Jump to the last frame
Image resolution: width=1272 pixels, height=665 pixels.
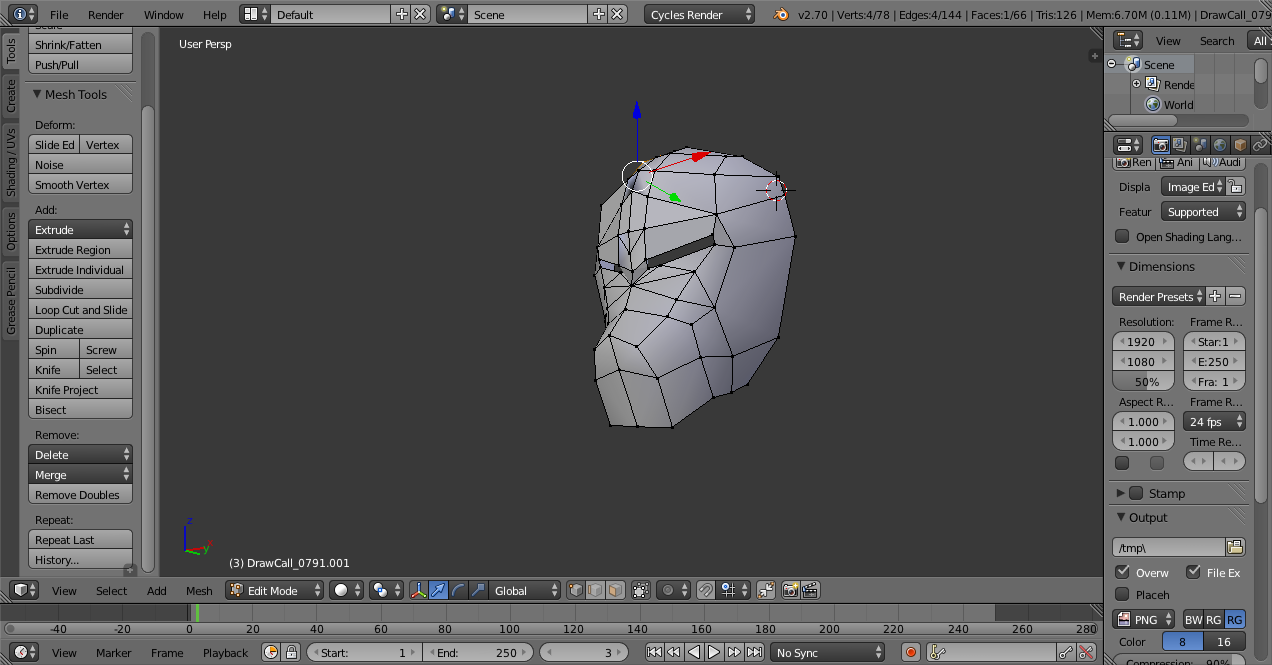click(x=753, y=652)
